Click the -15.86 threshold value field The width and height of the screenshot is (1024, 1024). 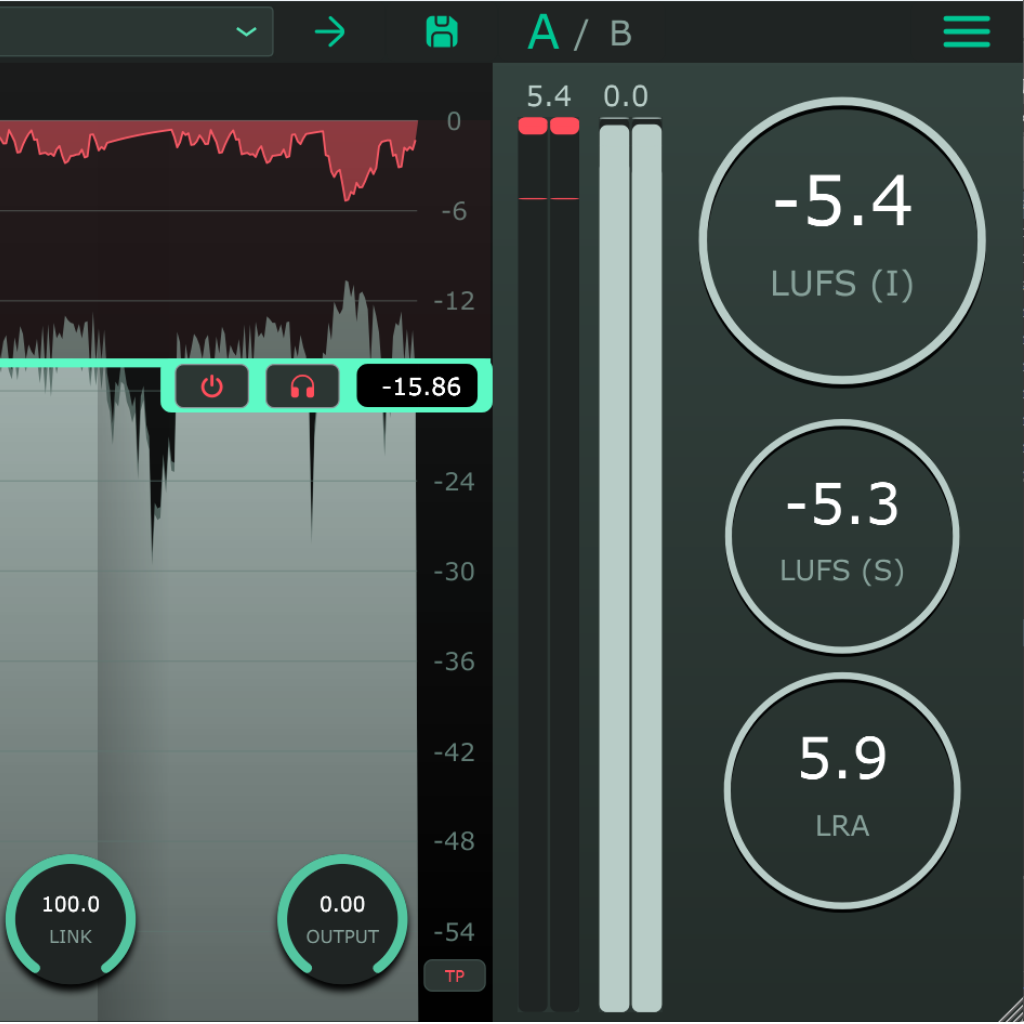tap(417, 386)
